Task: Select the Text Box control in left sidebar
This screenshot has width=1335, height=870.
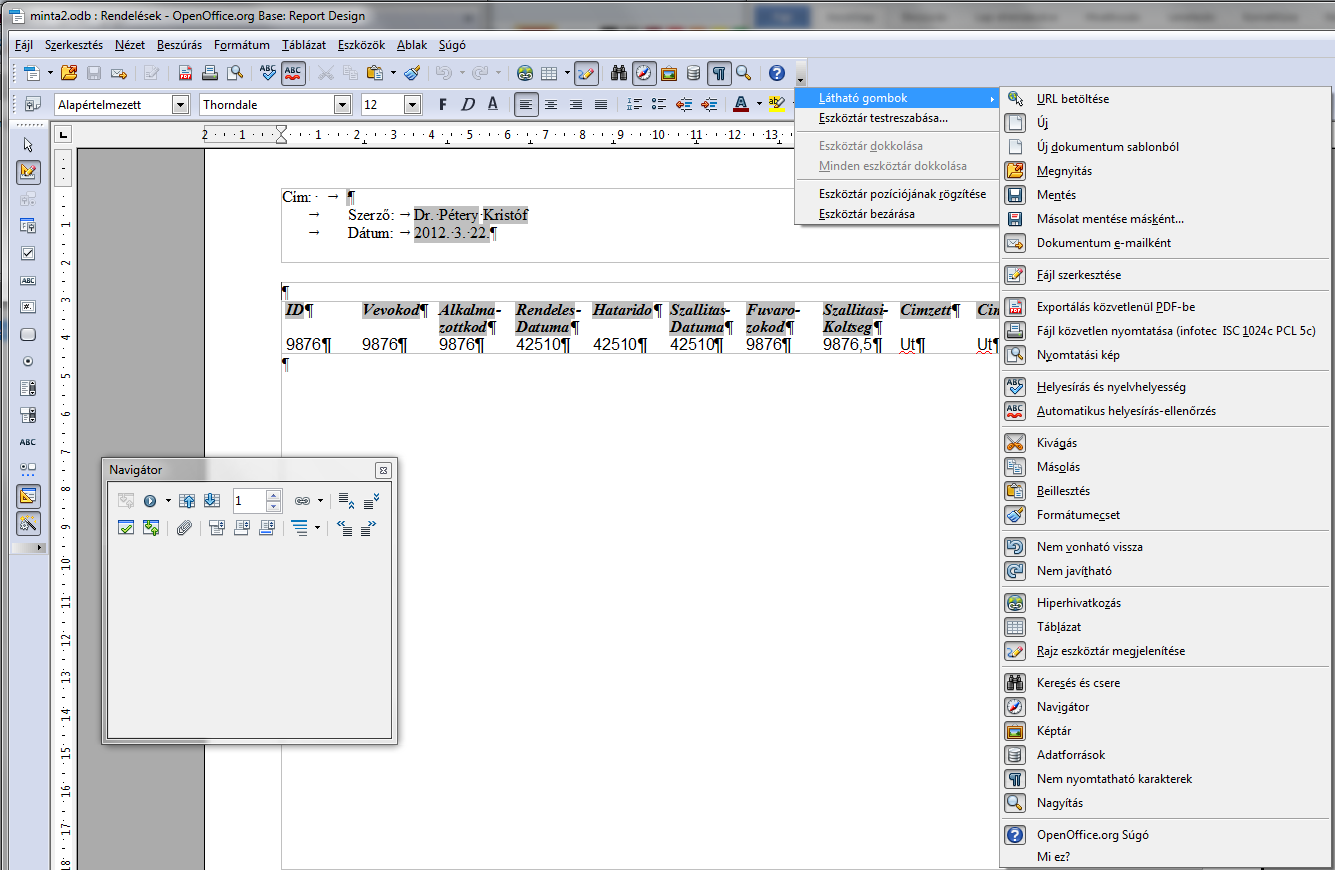Action: (x=28, y=280)
